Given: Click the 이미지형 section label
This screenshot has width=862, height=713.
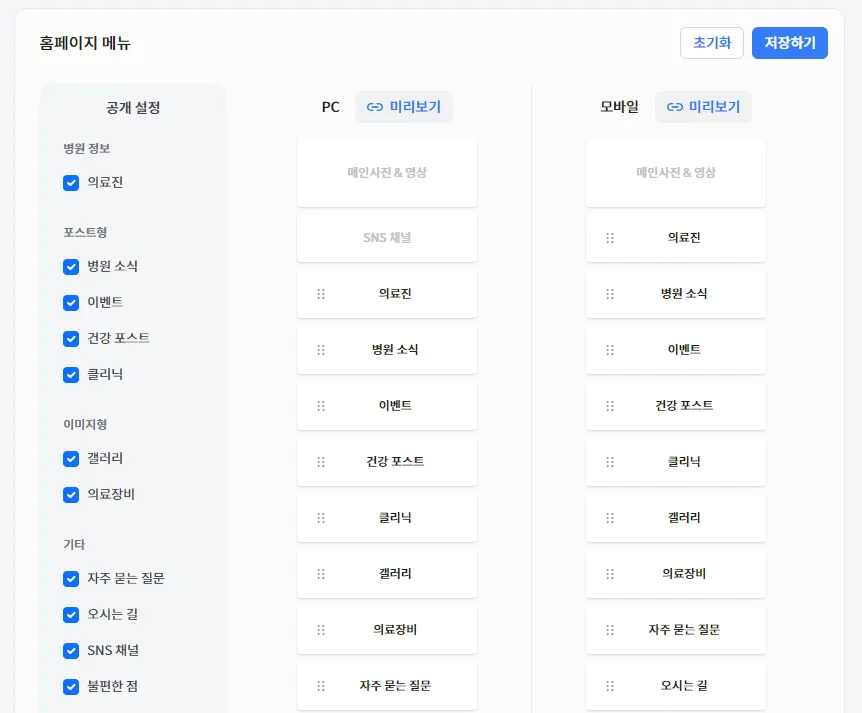Looking at the screenshot, I should coord(85,424).
